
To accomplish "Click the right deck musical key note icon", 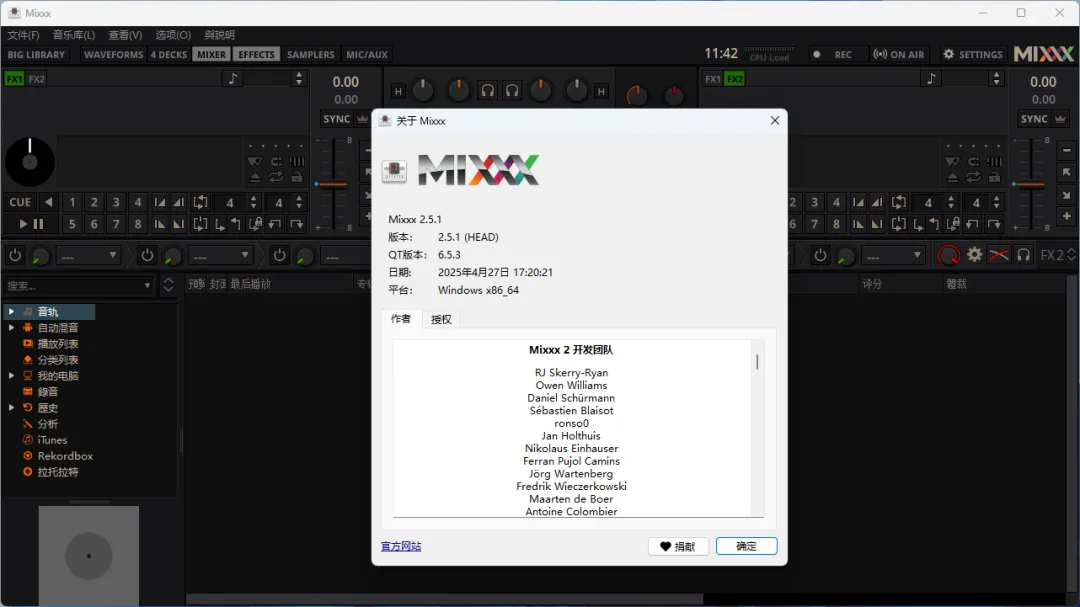I will click(931, 79).
